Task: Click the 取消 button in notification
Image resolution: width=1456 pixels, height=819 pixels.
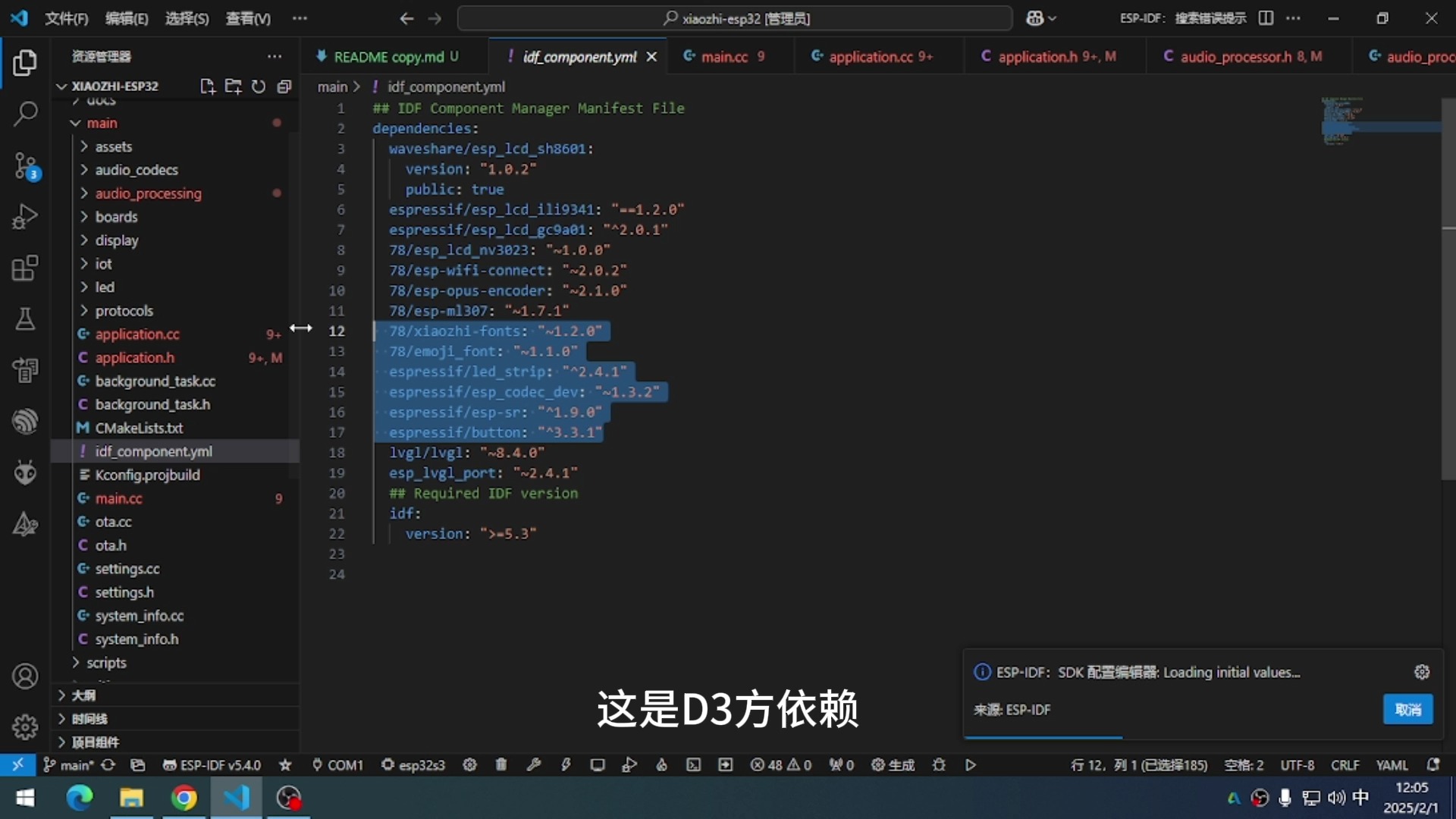Action: coord(1407,710)
